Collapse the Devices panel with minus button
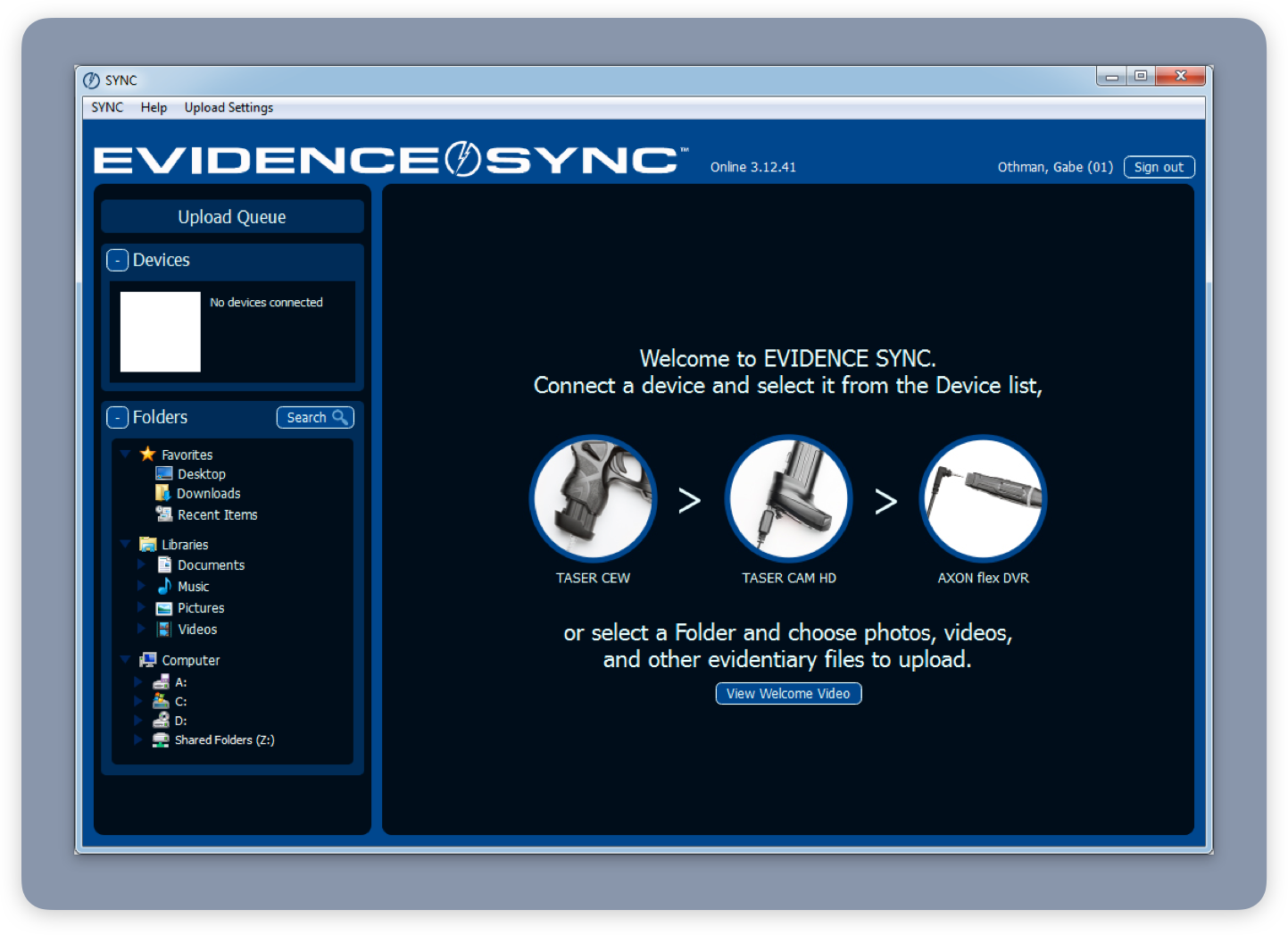This screenshot has width=1288, height=935. point(117,260)
